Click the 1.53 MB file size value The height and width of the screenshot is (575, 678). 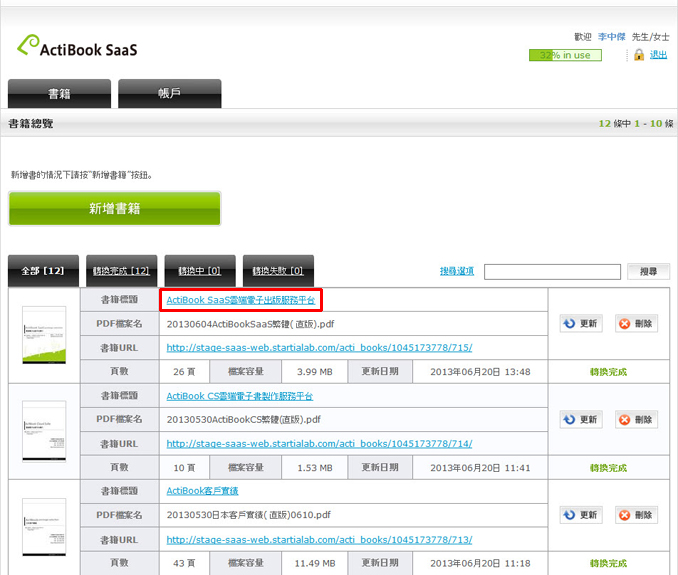tap(314, 468)
